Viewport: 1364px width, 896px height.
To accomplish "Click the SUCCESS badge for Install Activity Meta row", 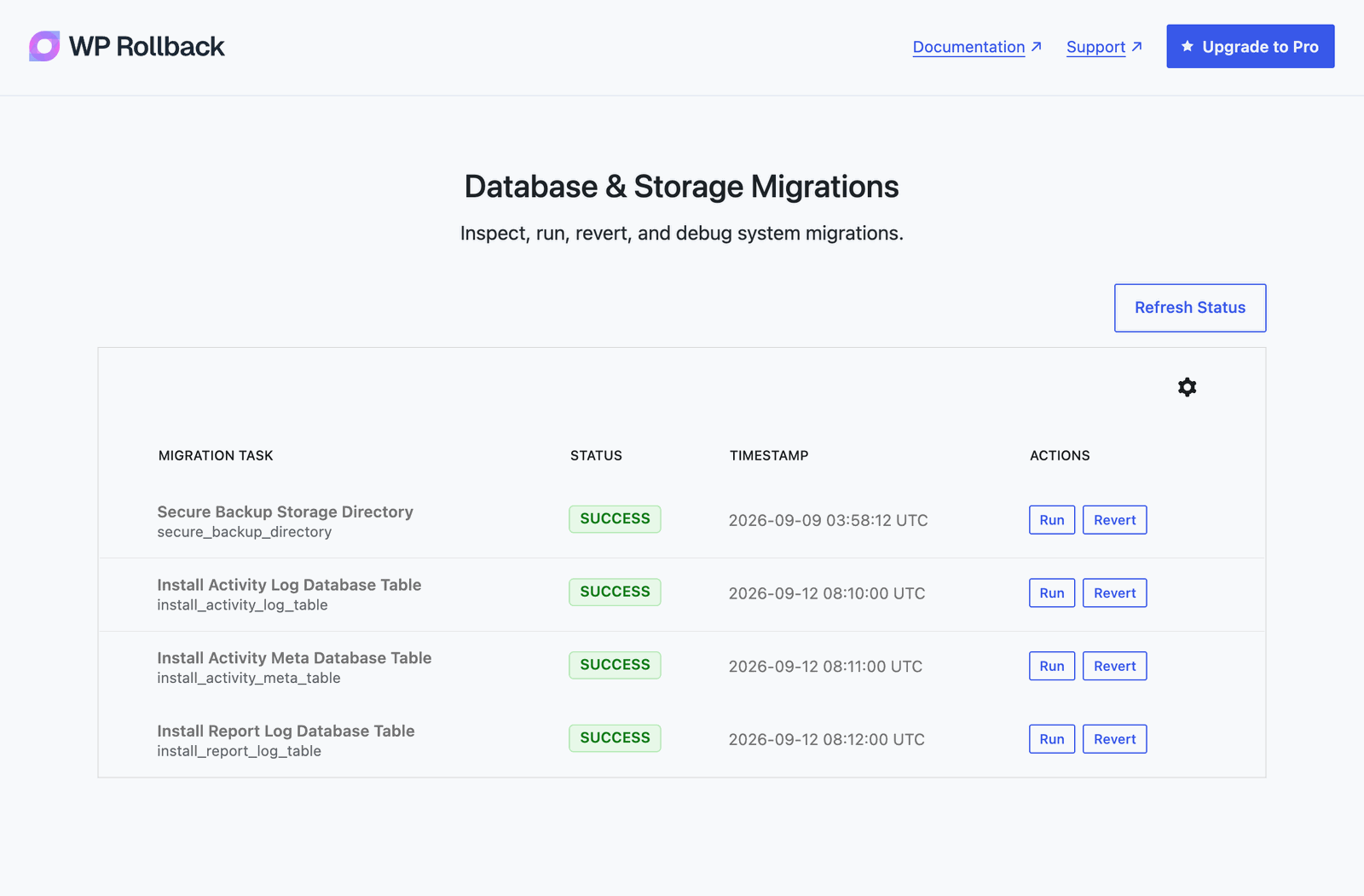I will (x=615, y=665).
